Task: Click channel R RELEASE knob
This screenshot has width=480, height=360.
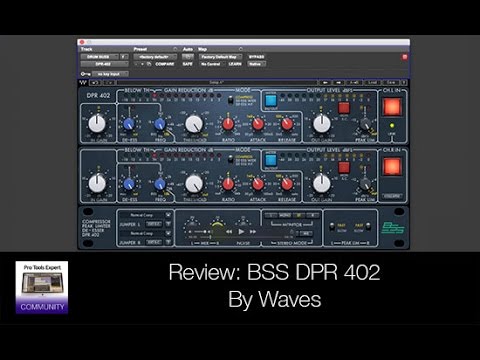Action: pos(287,184)
